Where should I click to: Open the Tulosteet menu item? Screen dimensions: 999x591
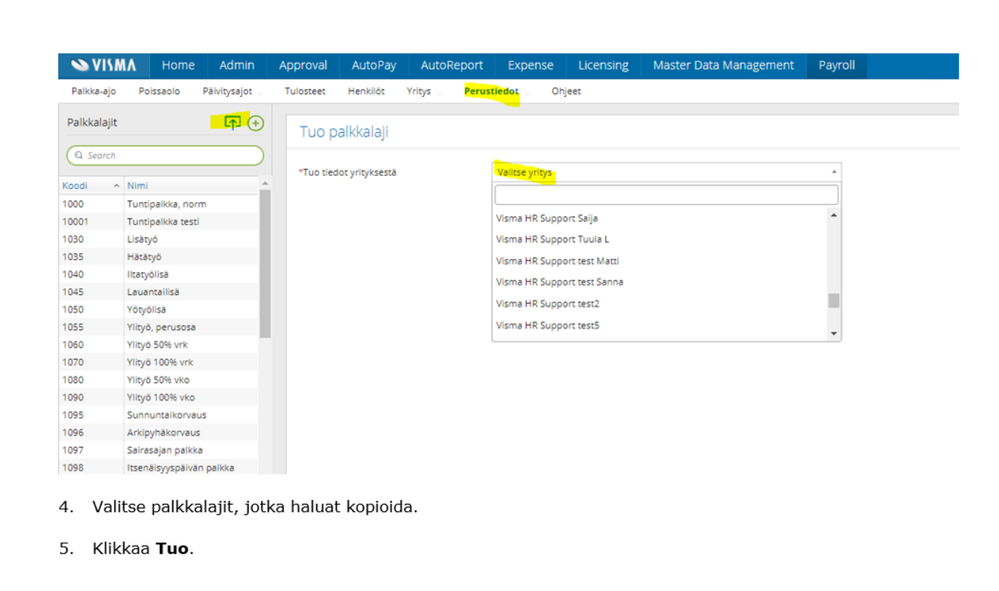point(305,91)
